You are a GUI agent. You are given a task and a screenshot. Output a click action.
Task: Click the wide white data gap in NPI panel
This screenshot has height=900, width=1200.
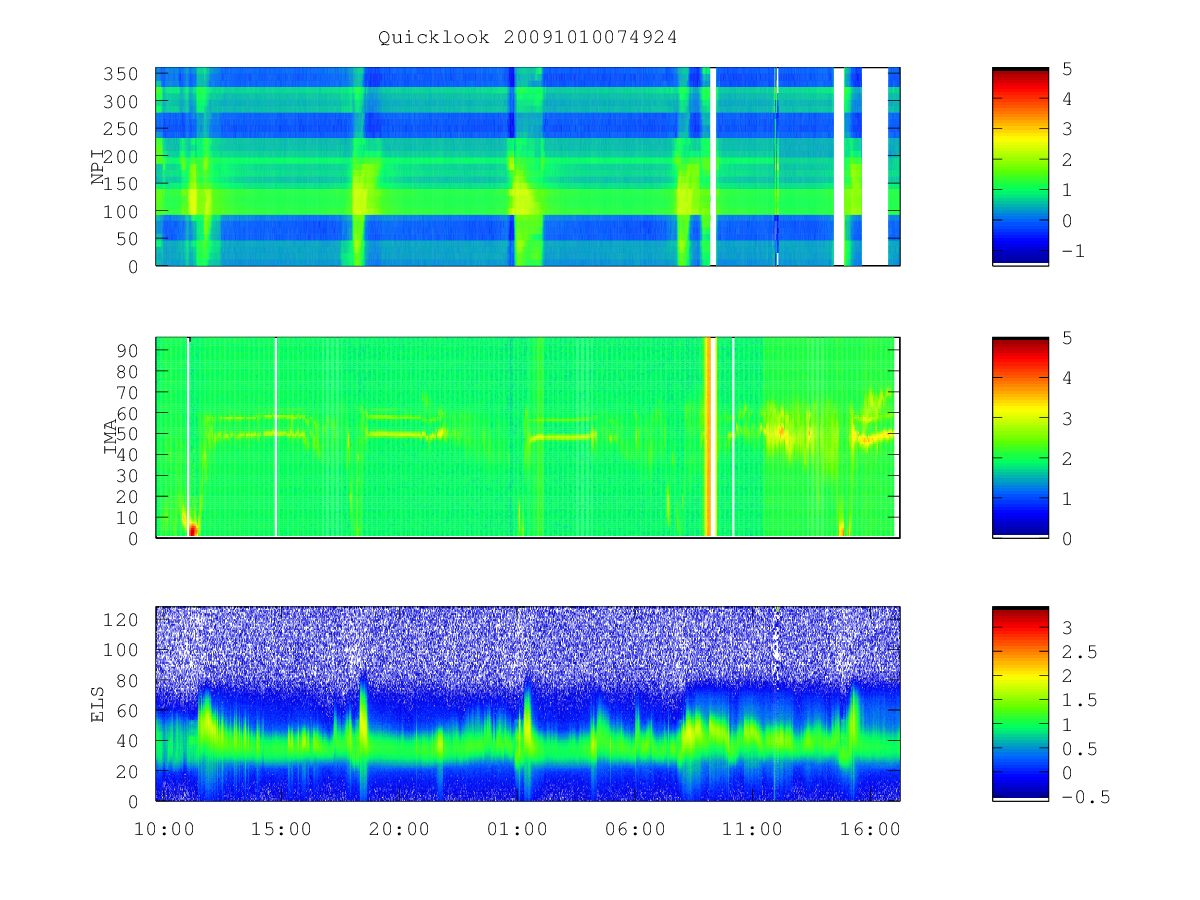[875, 166]
